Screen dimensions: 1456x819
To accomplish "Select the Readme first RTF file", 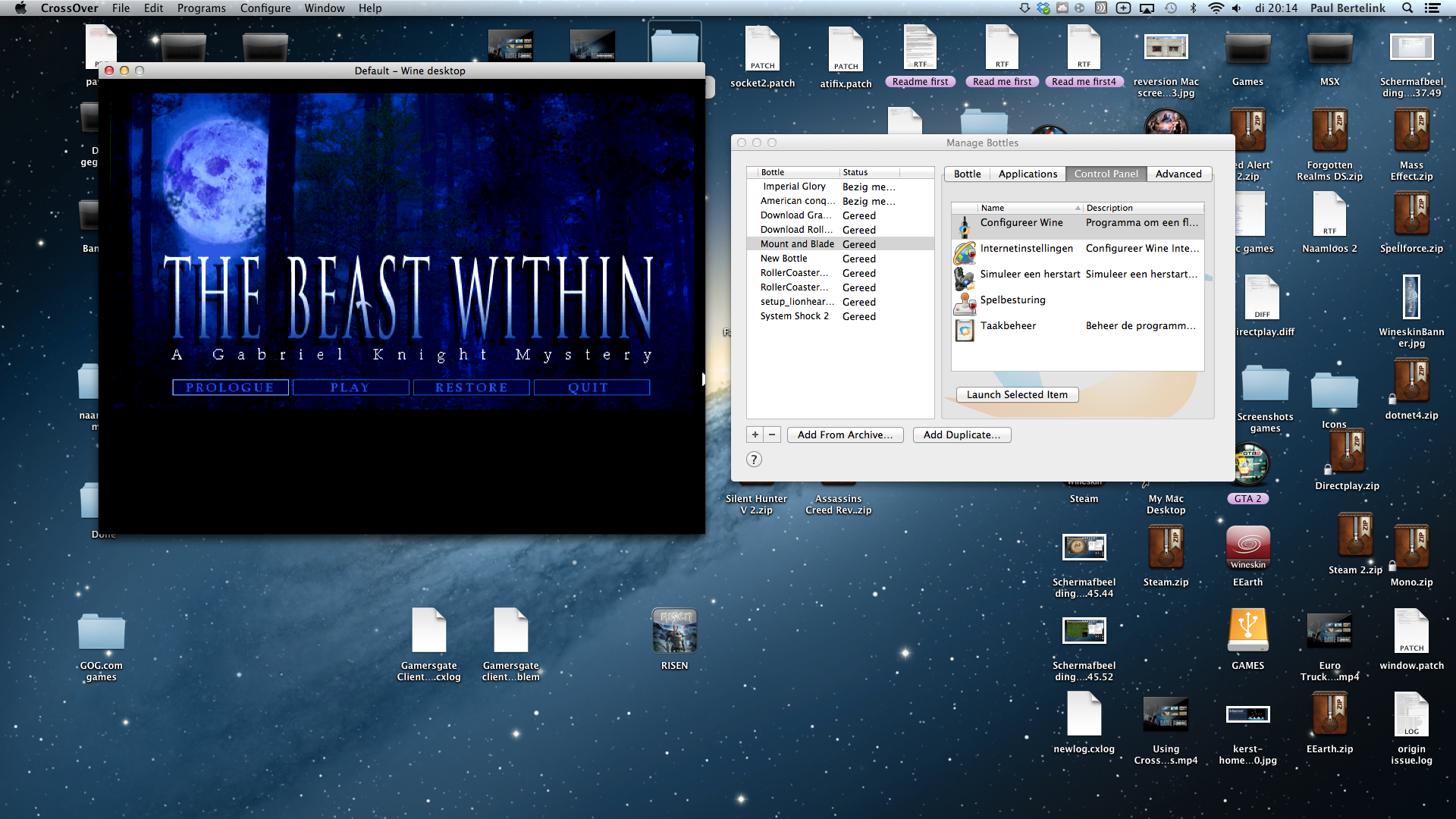I will point(920,47).
